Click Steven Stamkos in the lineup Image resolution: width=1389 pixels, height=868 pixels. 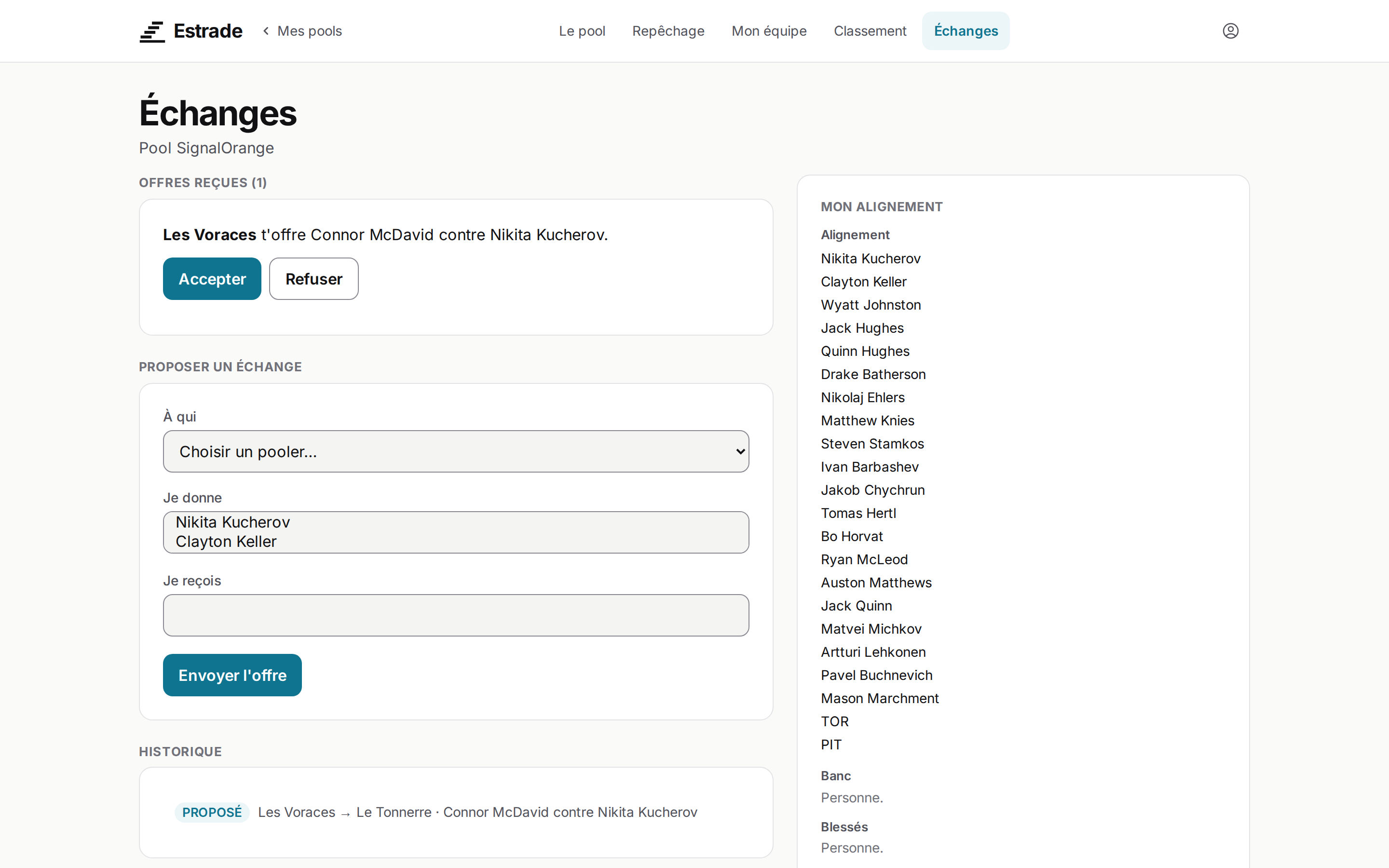[x=872, y=444]
